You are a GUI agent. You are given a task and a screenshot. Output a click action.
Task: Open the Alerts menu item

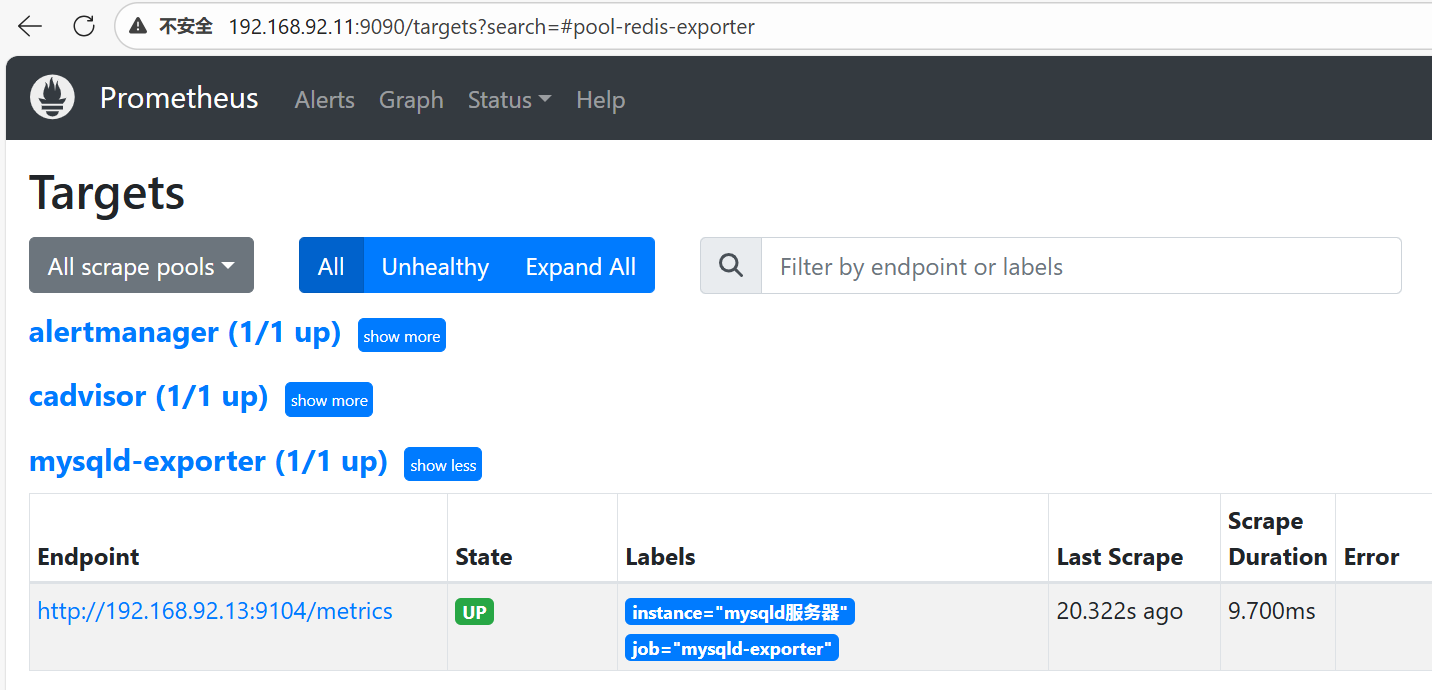[325, 100]
